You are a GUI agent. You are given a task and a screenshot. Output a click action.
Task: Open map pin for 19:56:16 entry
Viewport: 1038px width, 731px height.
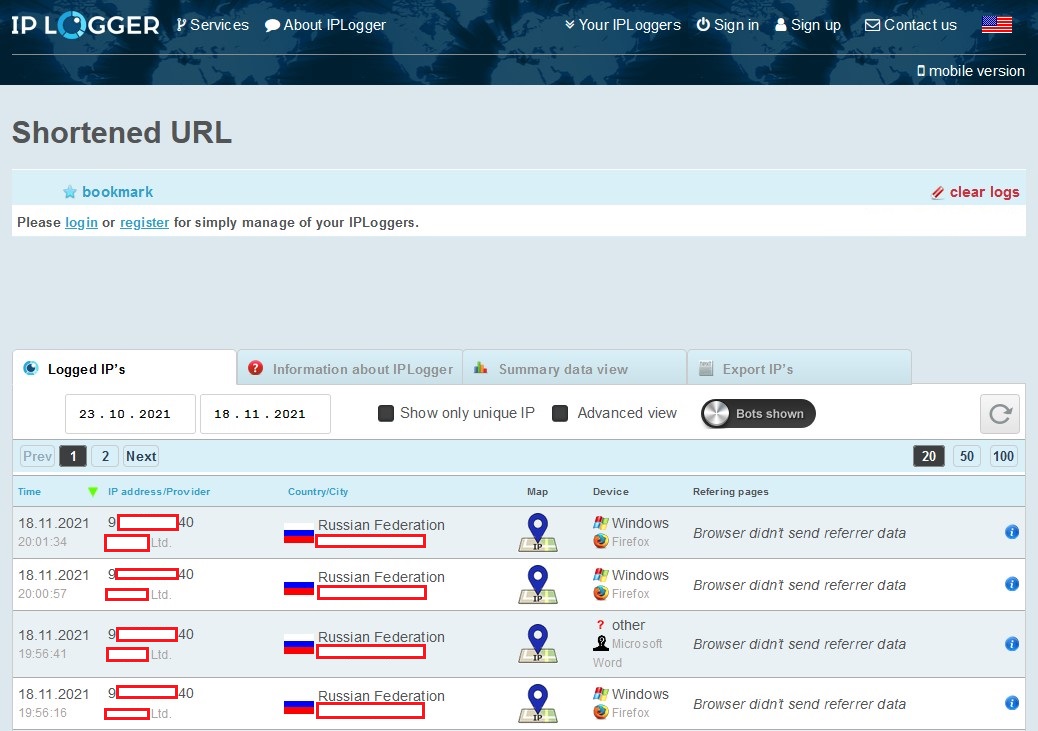coord(538,703)
